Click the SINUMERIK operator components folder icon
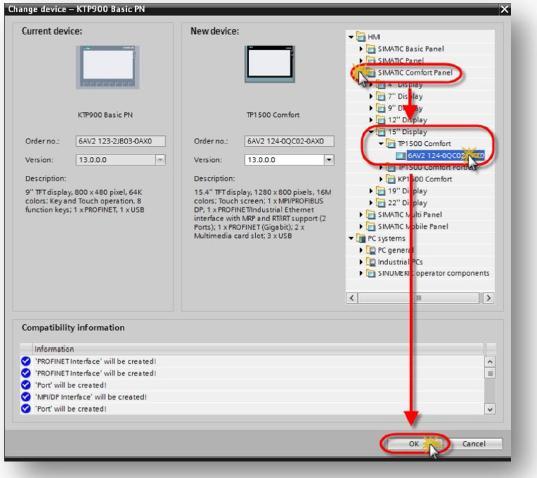Viewport: 537px width, 478px height. pyautogui.click(x=371, y=273)
